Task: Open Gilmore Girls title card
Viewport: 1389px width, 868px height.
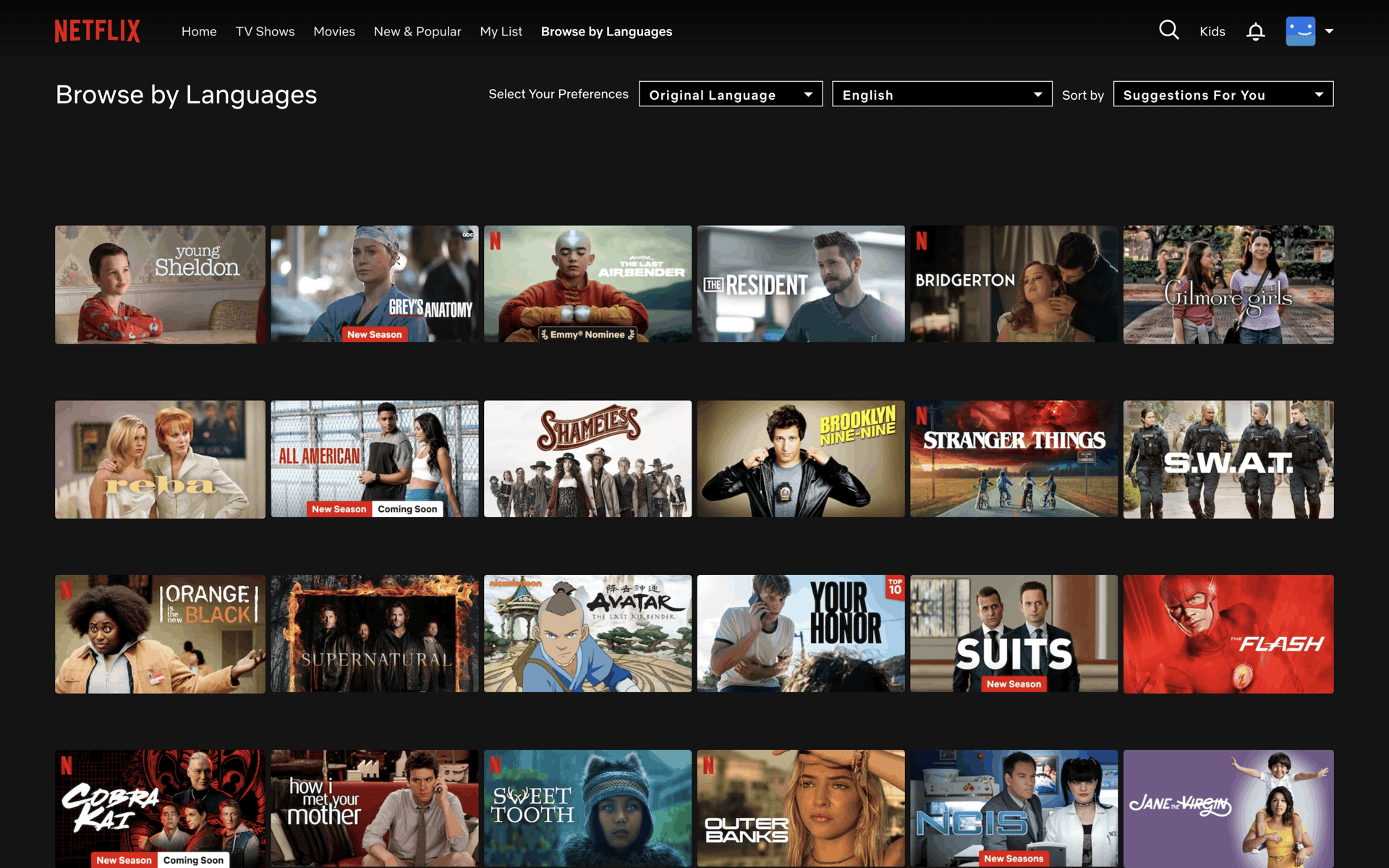Action: (x=1228, y=284)
